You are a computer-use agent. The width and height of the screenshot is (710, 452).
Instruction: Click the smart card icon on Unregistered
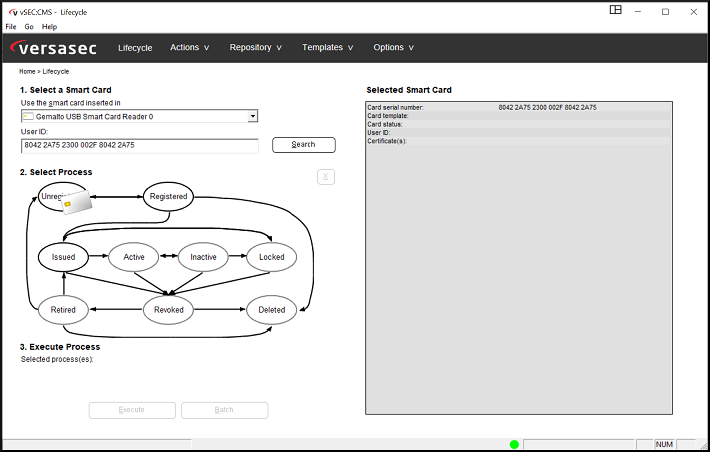[77, 202]
